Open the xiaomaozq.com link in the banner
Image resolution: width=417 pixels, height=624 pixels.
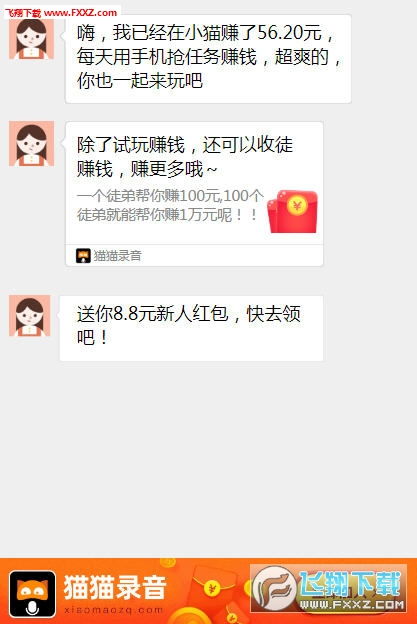click(x=113, y=610)
